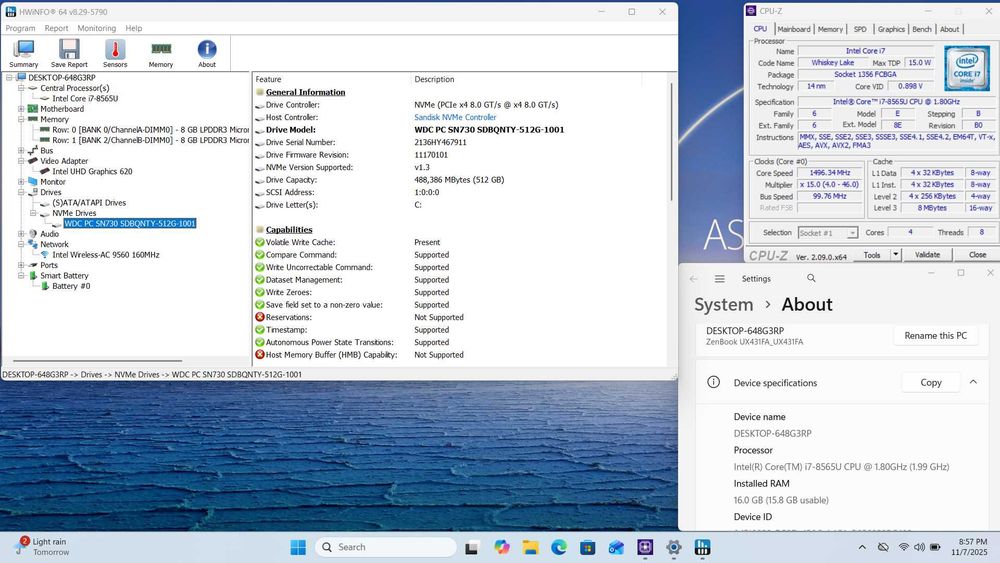Collapse the Memory tree node
The width and height of the screenshot is (1000, 563).
[21, 119]
